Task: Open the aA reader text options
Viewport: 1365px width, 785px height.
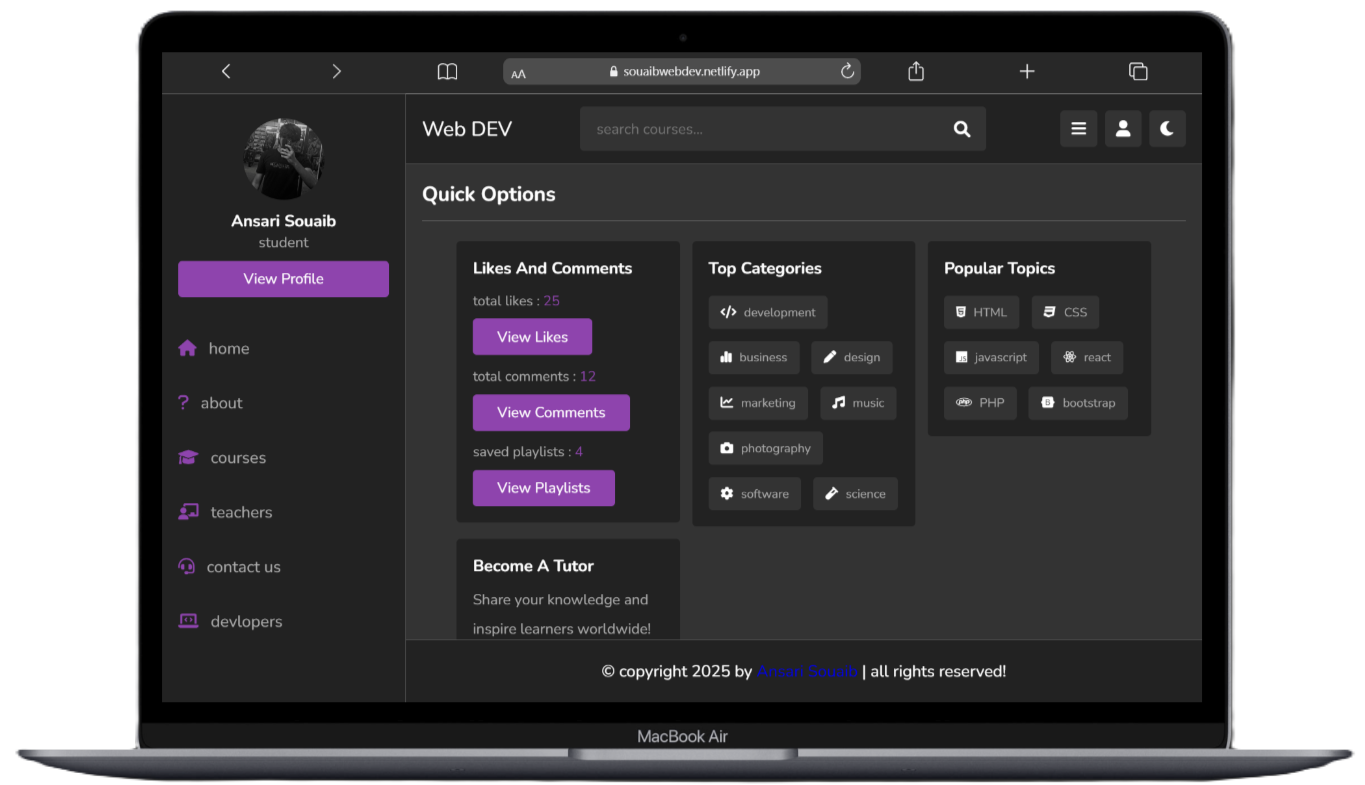Action: point(518,73)
